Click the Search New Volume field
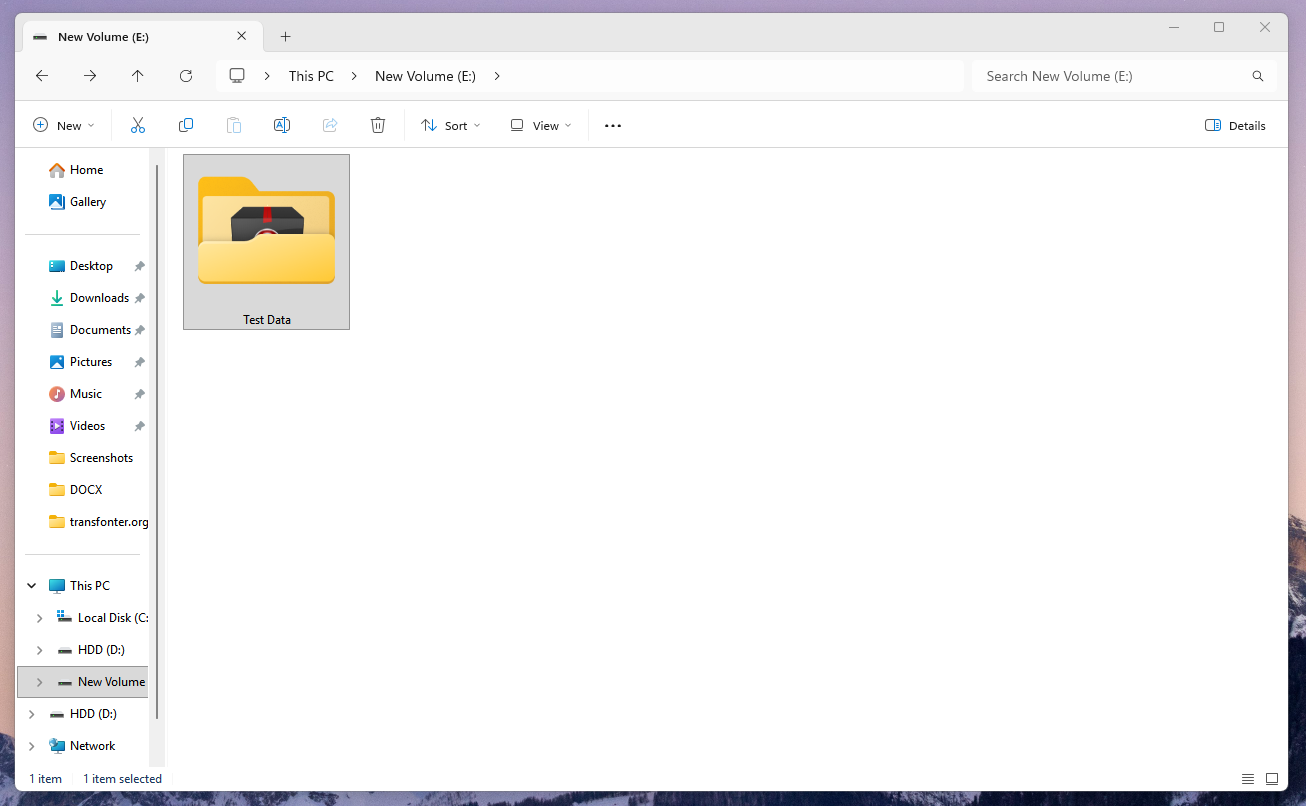The image size is (1306, 806). pos(1100,75)
